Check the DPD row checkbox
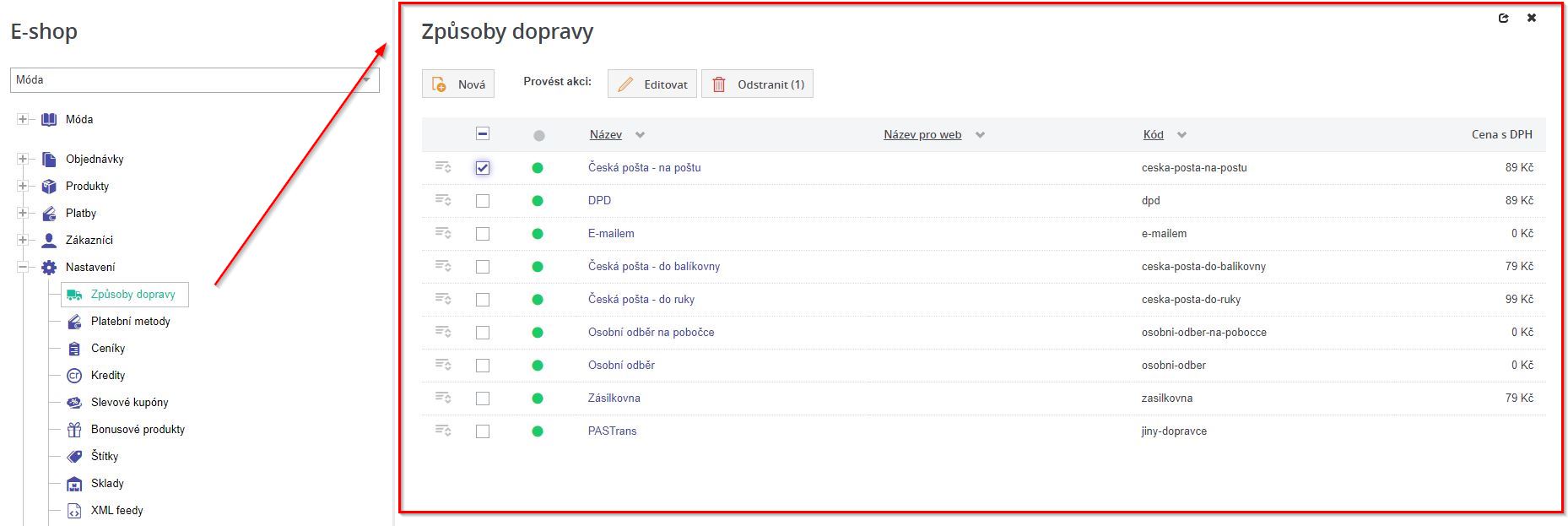The width and height of the screenshot is (1568, 526). tap(483, 201)
